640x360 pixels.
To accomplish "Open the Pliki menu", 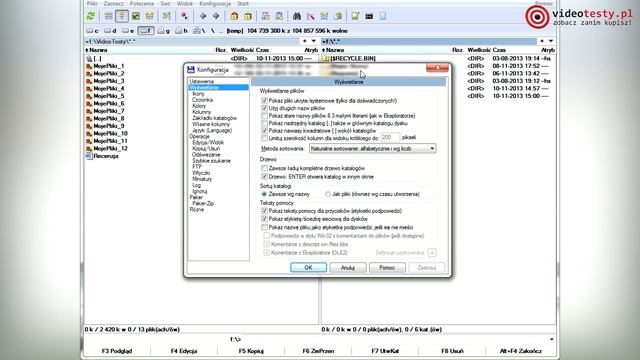I will [x=92, y=4].
